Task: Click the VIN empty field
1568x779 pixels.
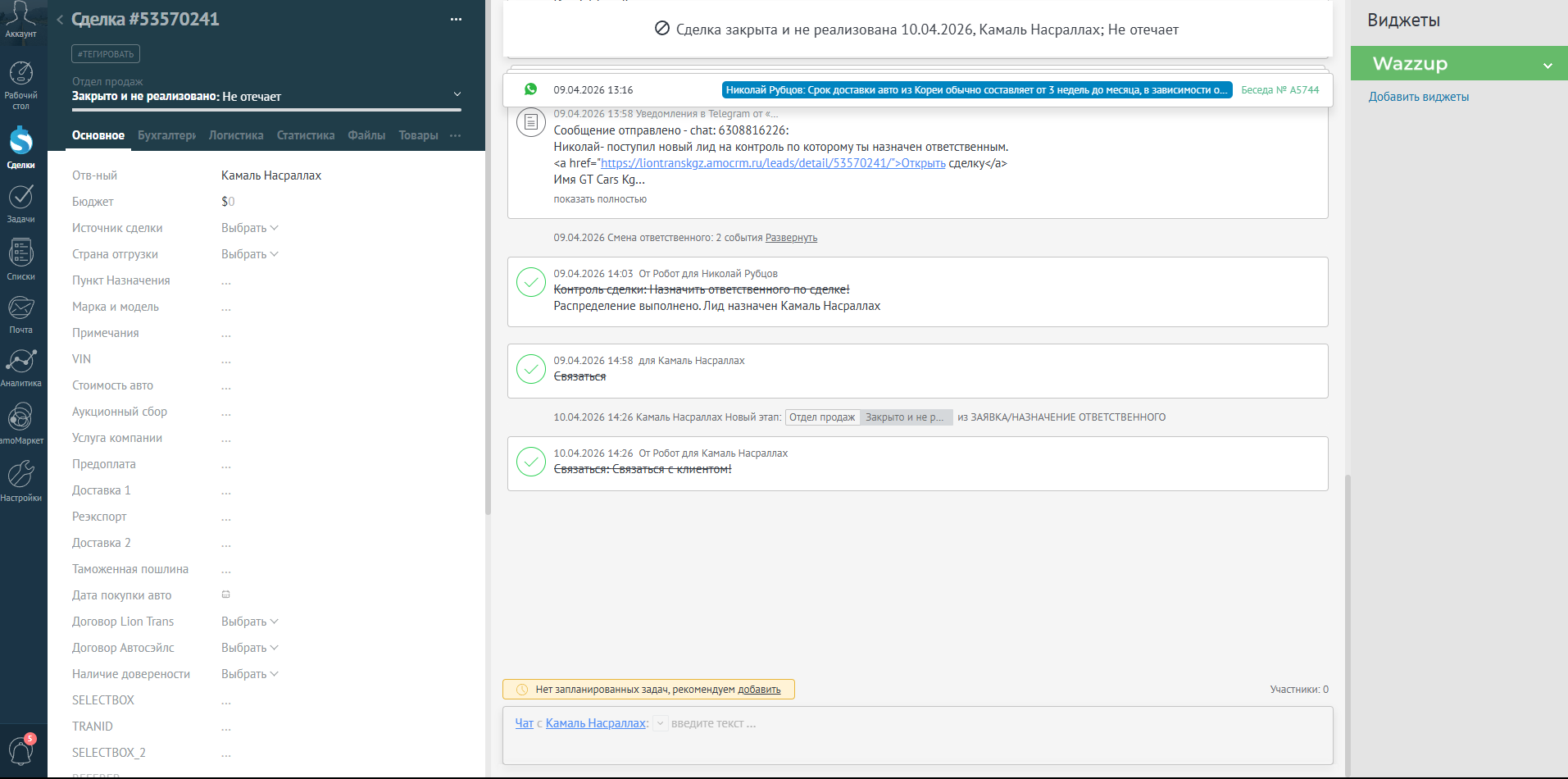Action: pyautogui.click(x=226, y=359)
